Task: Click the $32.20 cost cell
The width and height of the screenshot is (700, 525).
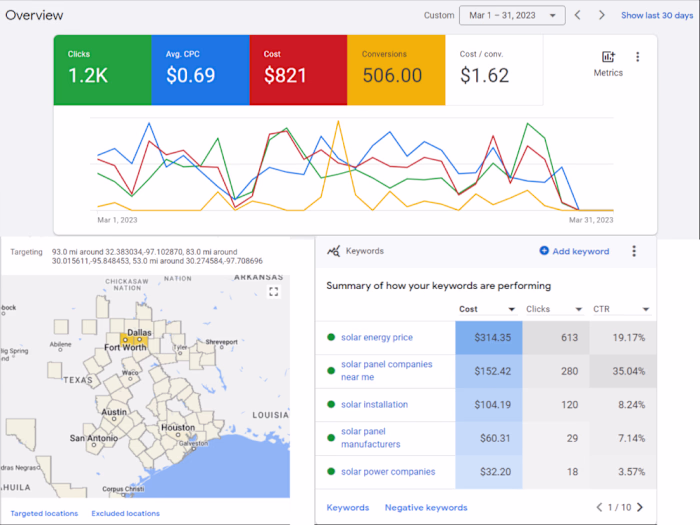Action: coord(489,471)
